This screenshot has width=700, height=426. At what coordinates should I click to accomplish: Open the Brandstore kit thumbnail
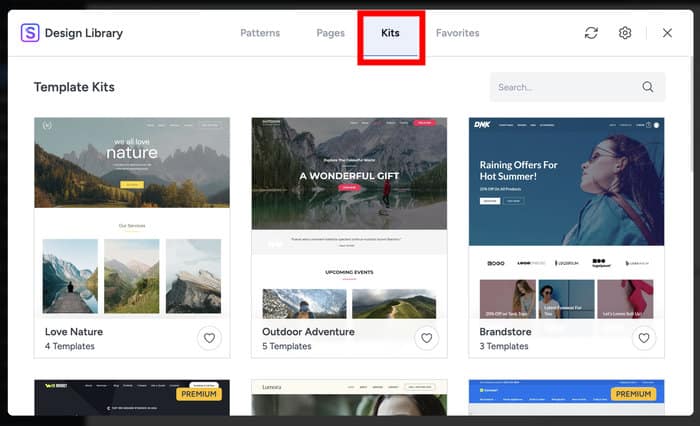point(566,215)
